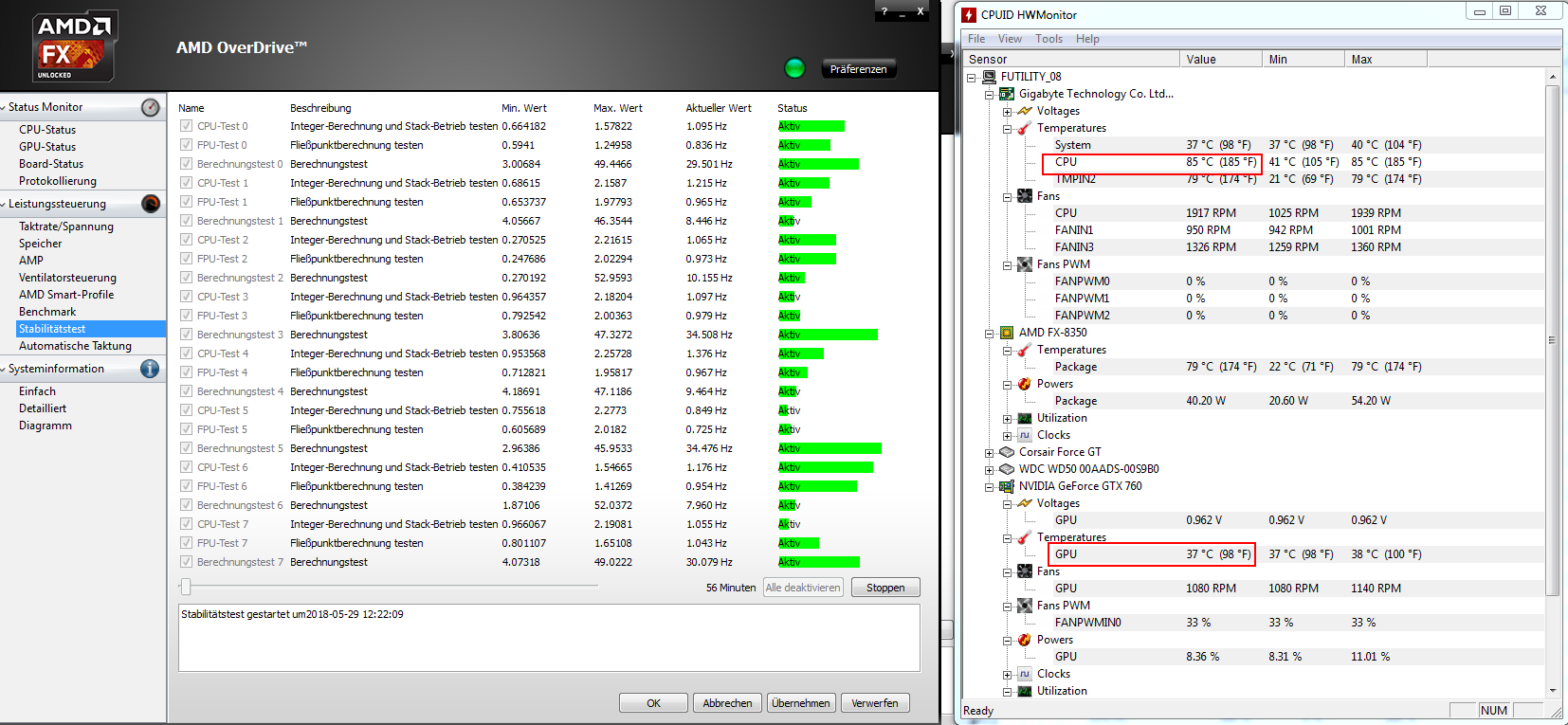Toggle the CPU-Test 5 checkbox
The height and width of the screenshot is (725, 1568).
pyautogui.click(x=186, y=410)
